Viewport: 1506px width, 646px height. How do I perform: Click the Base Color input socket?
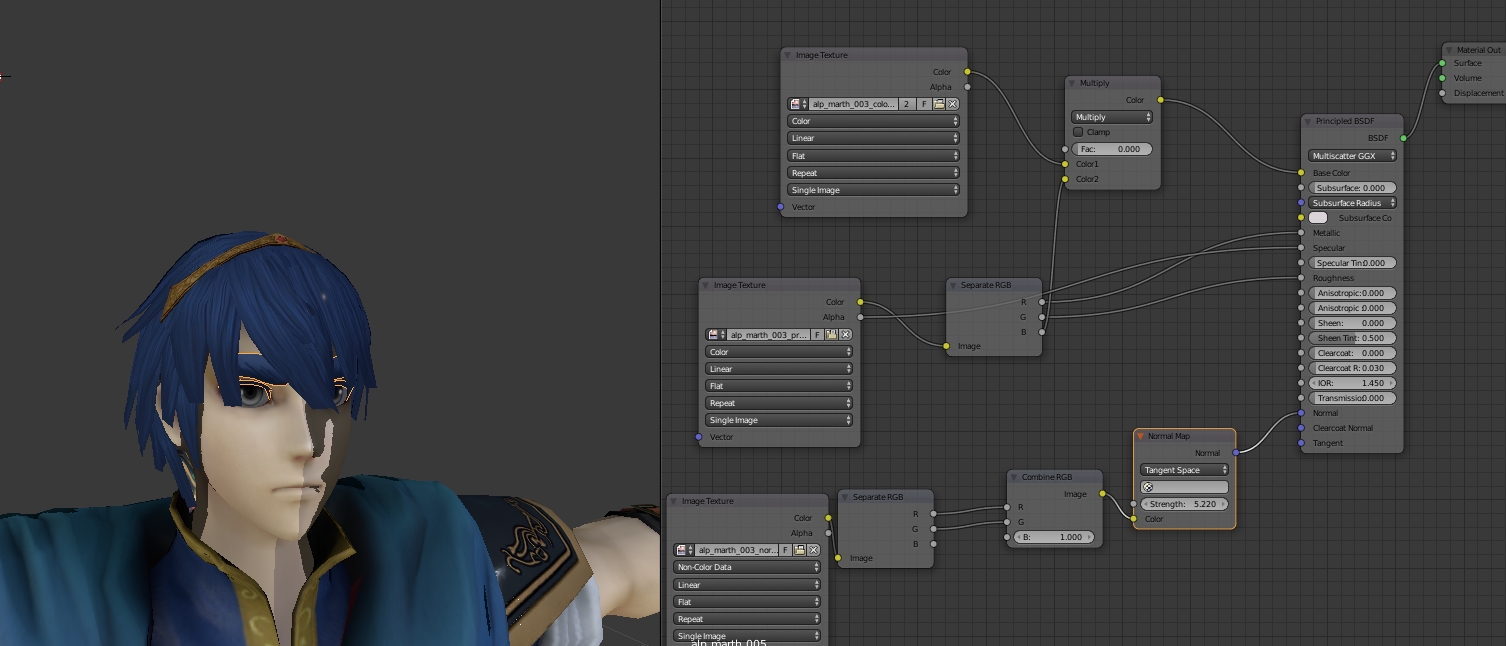1301,173
